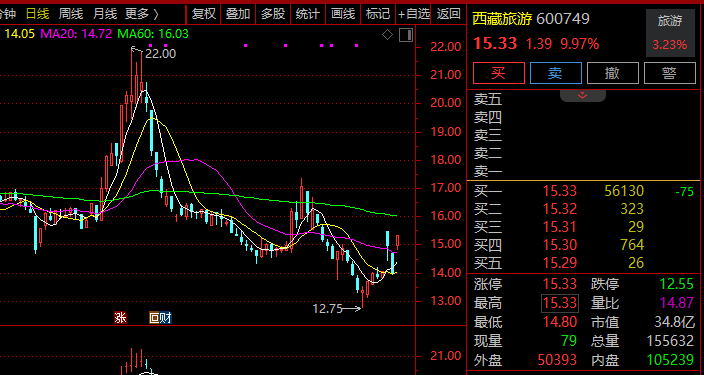This screenshot has width=704, height=375.
Task: Click the 警 alert button
Action: pos(669,73)
